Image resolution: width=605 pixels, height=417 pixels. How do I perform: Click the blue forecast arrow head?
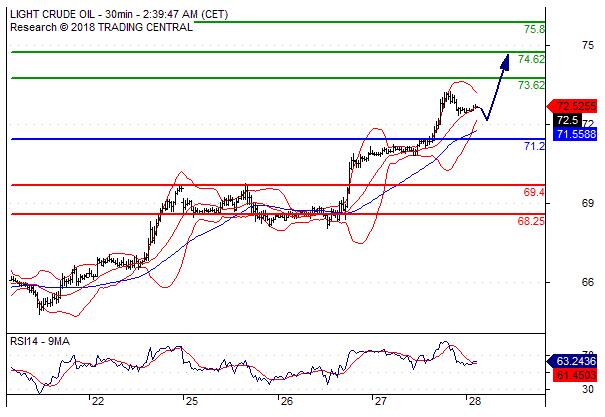point(505,61)
